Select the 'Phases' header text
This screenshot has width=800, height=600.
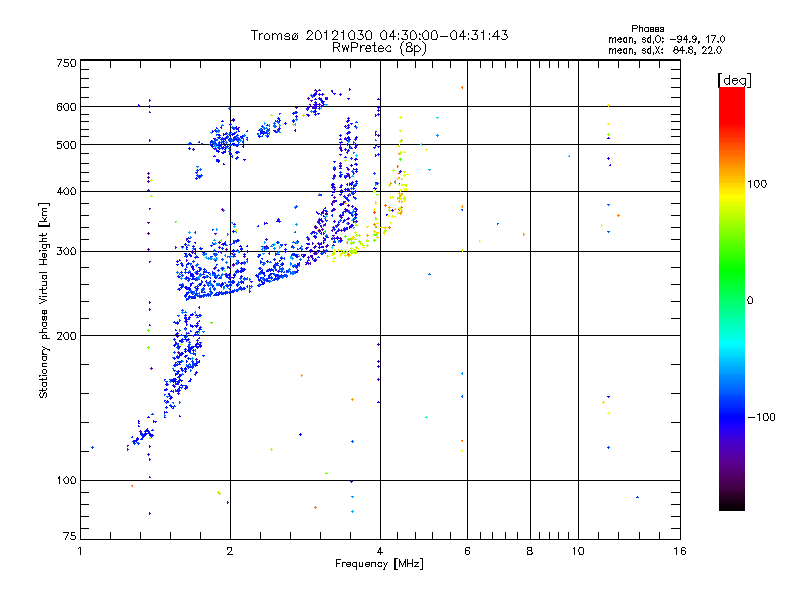tap(647, 29)
